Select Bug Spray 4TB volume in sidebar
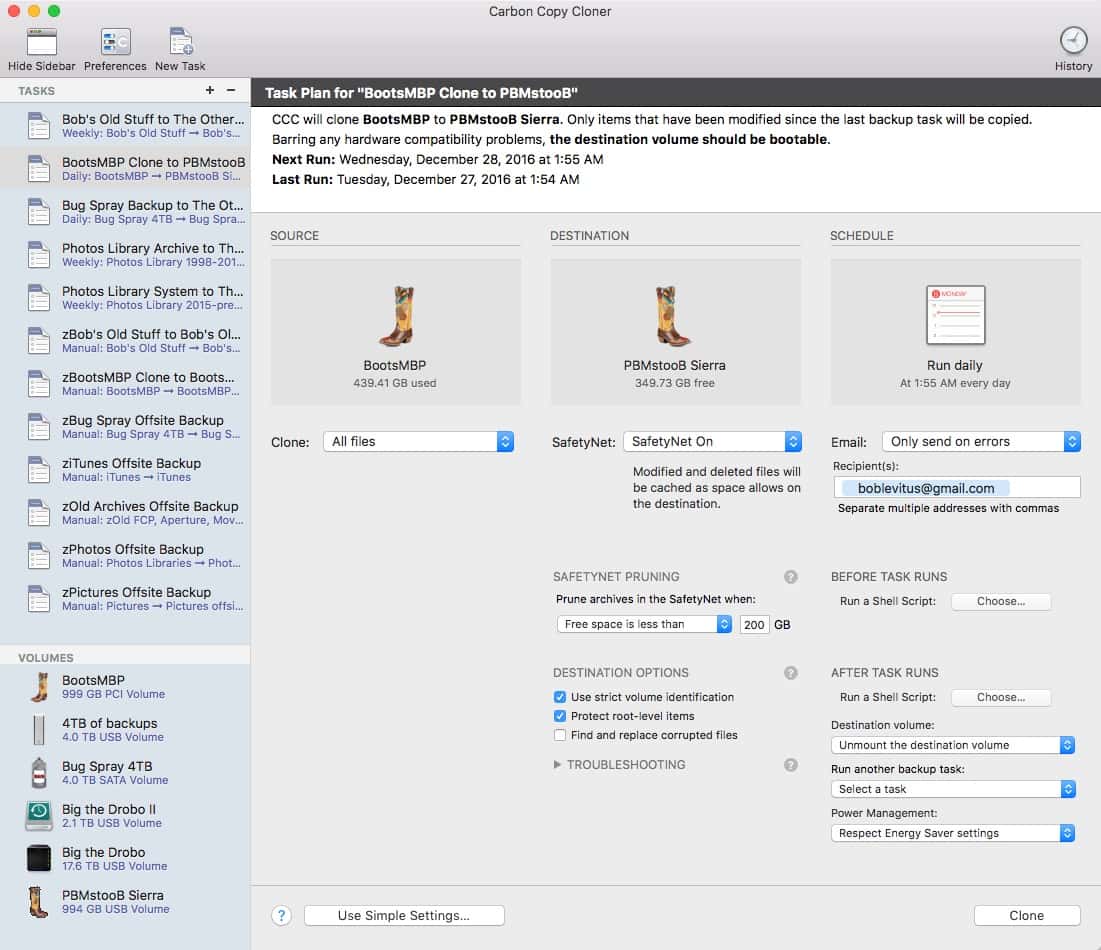The width and height of the screenshot is (1101, 950). [107, 772]
